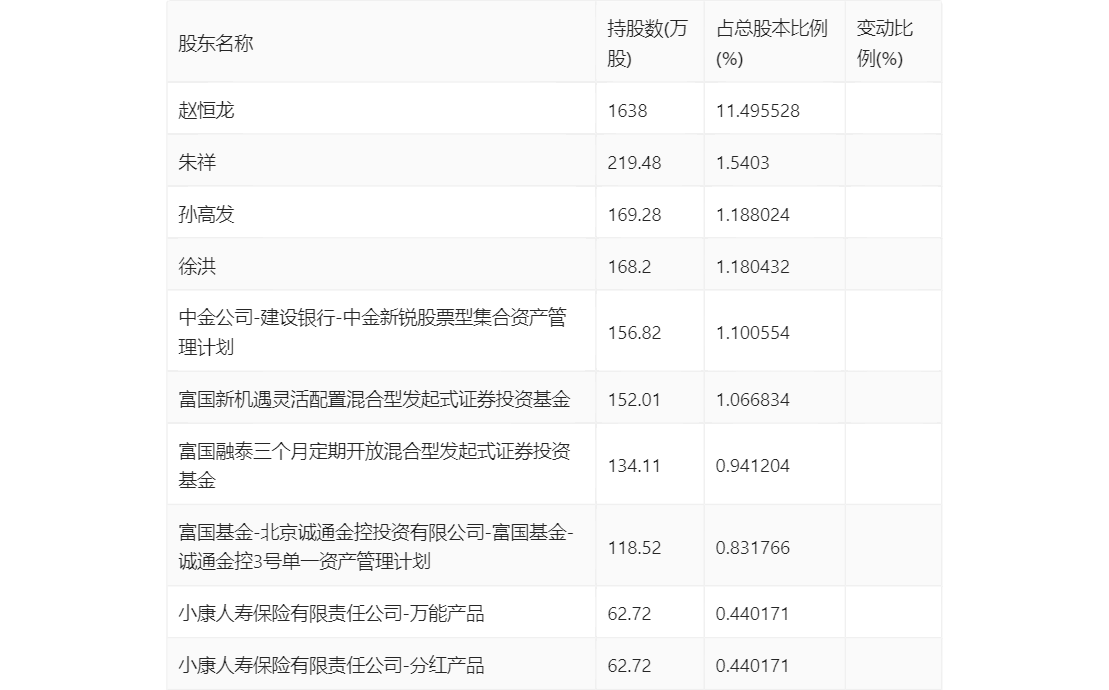Select shareholder name 赵恒龙

pos(206,110)
